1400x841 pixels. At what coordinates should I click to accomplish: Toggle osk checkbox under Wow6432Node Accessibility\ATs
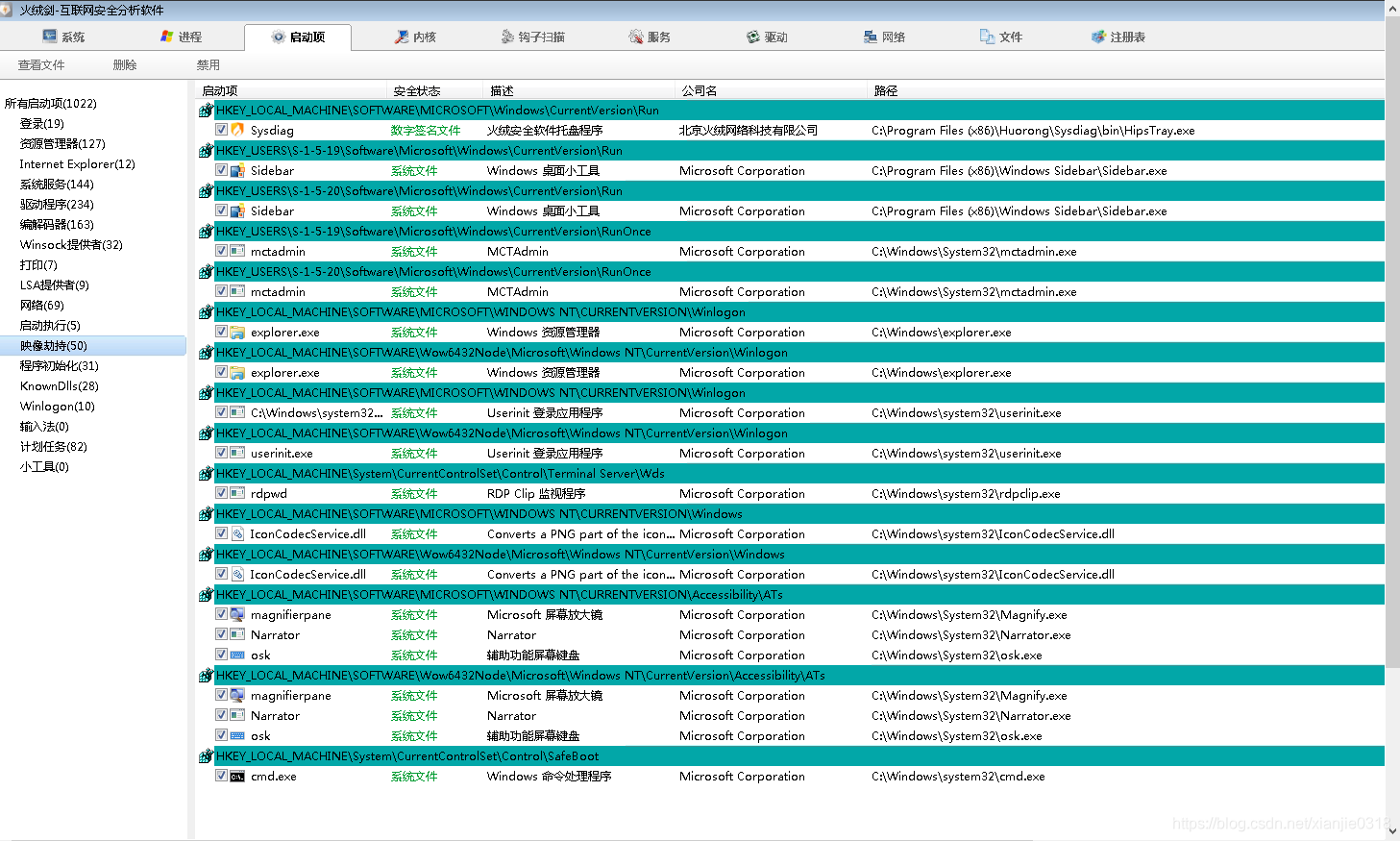point(221,735)
